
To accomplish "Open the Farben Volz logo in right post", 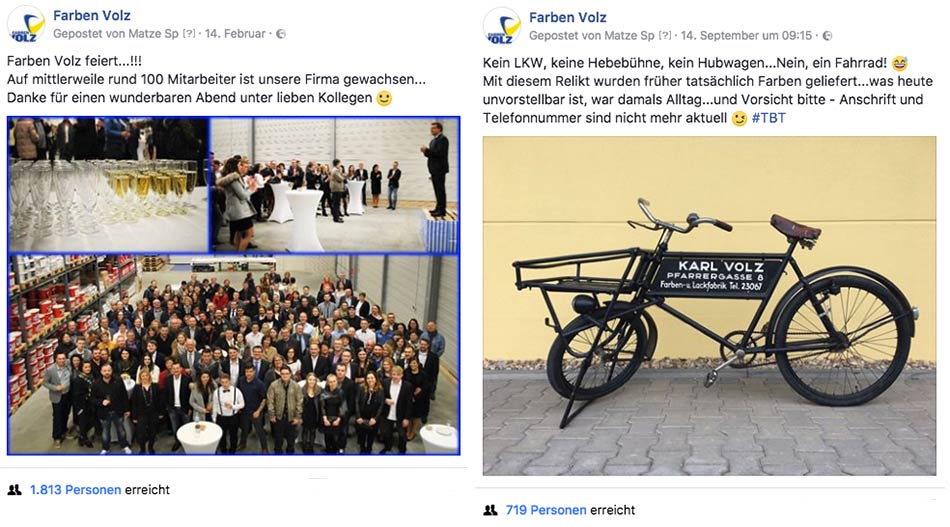I will click(502, 27).
